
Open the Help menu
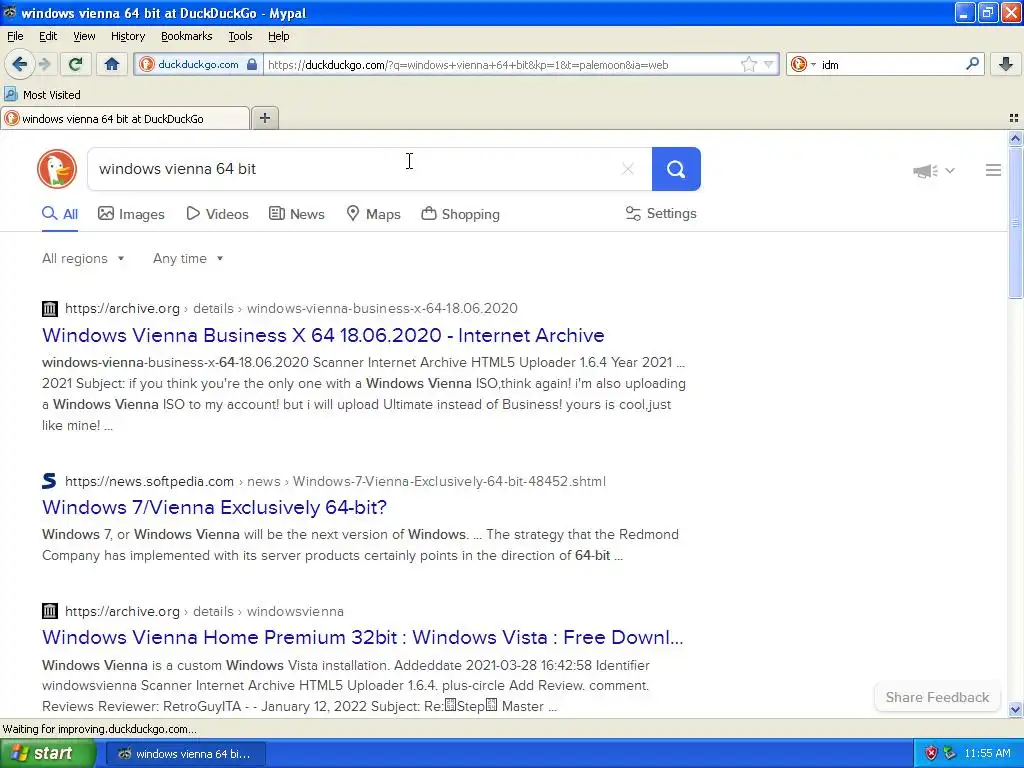click(x=278, y=36)
